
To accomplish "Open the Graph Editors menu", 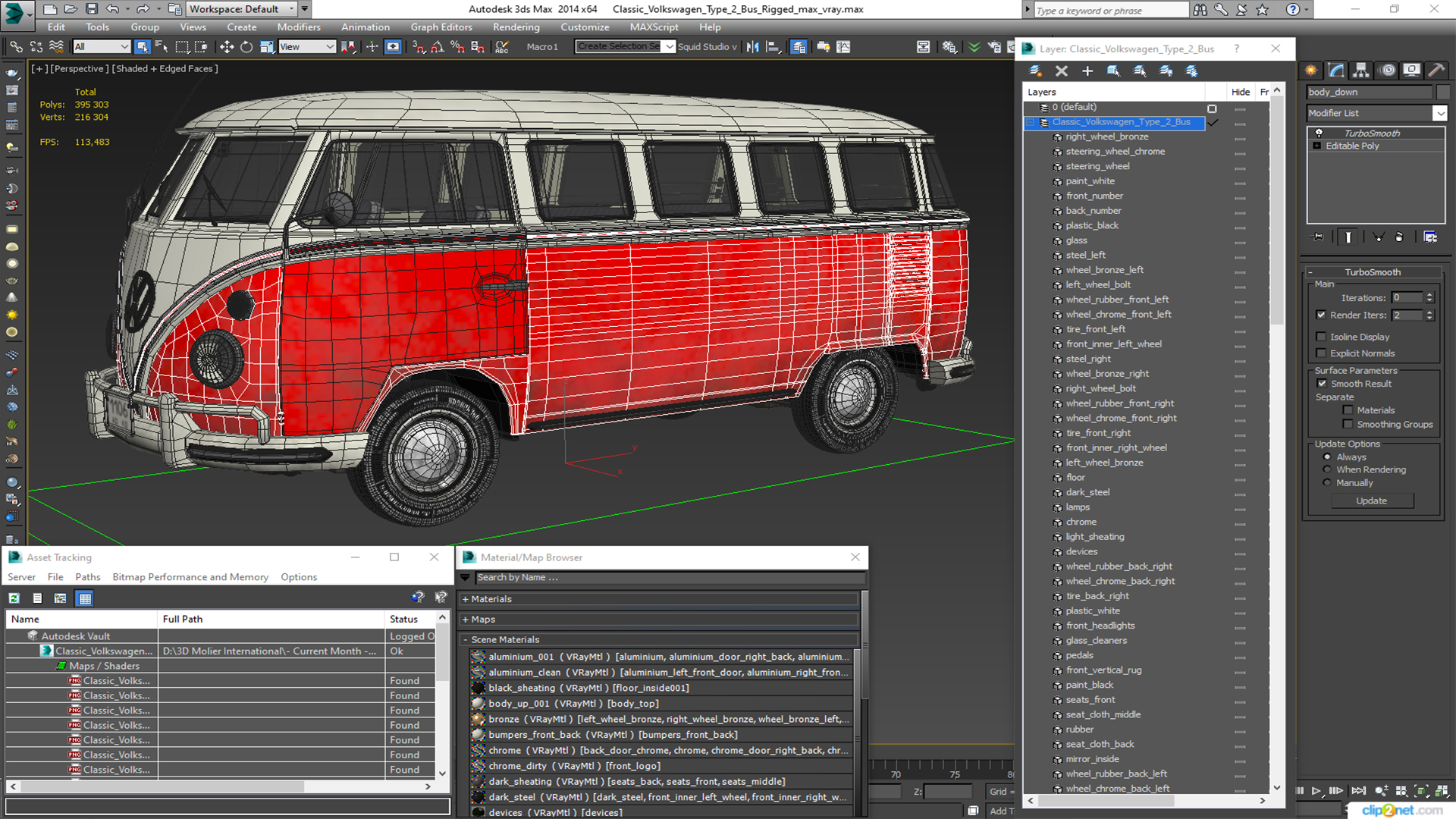I will pyautogui.click(x=441, y=27).
